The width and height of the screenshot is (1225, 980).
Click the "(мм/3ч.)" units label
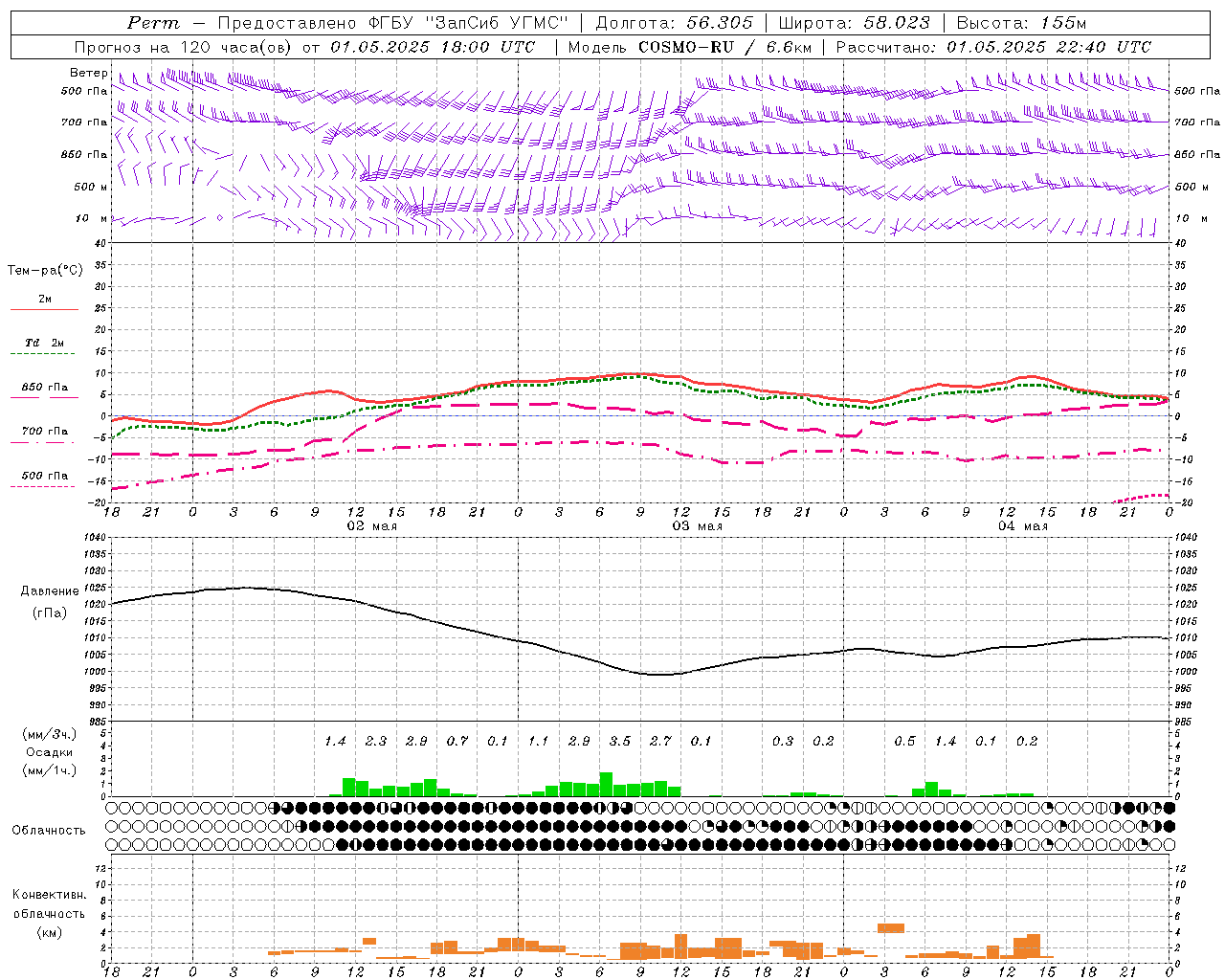point(49,734)
